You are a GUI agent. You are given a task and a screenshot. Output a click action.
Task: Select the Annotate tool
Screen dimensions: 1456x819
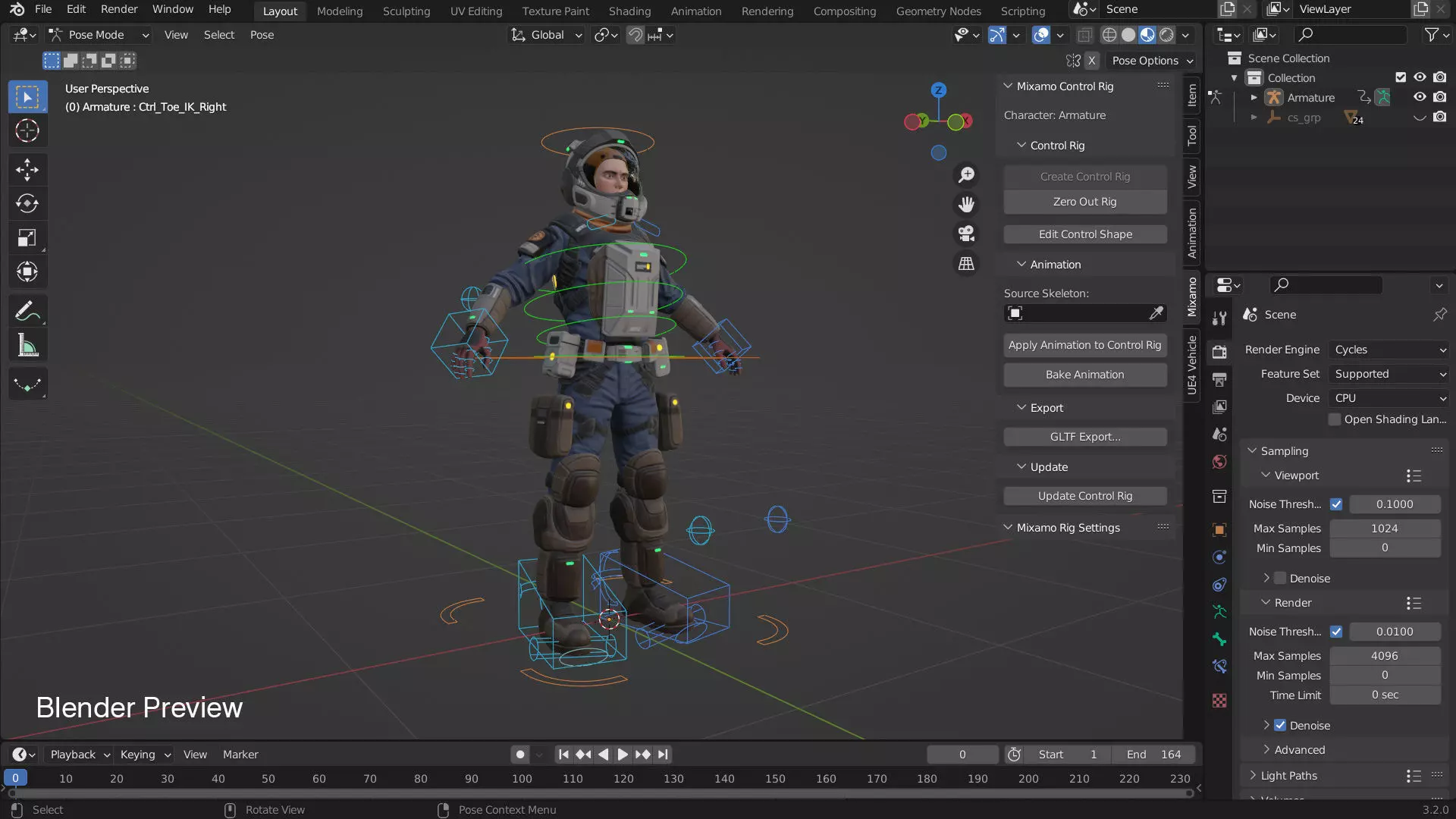(27, 311)
